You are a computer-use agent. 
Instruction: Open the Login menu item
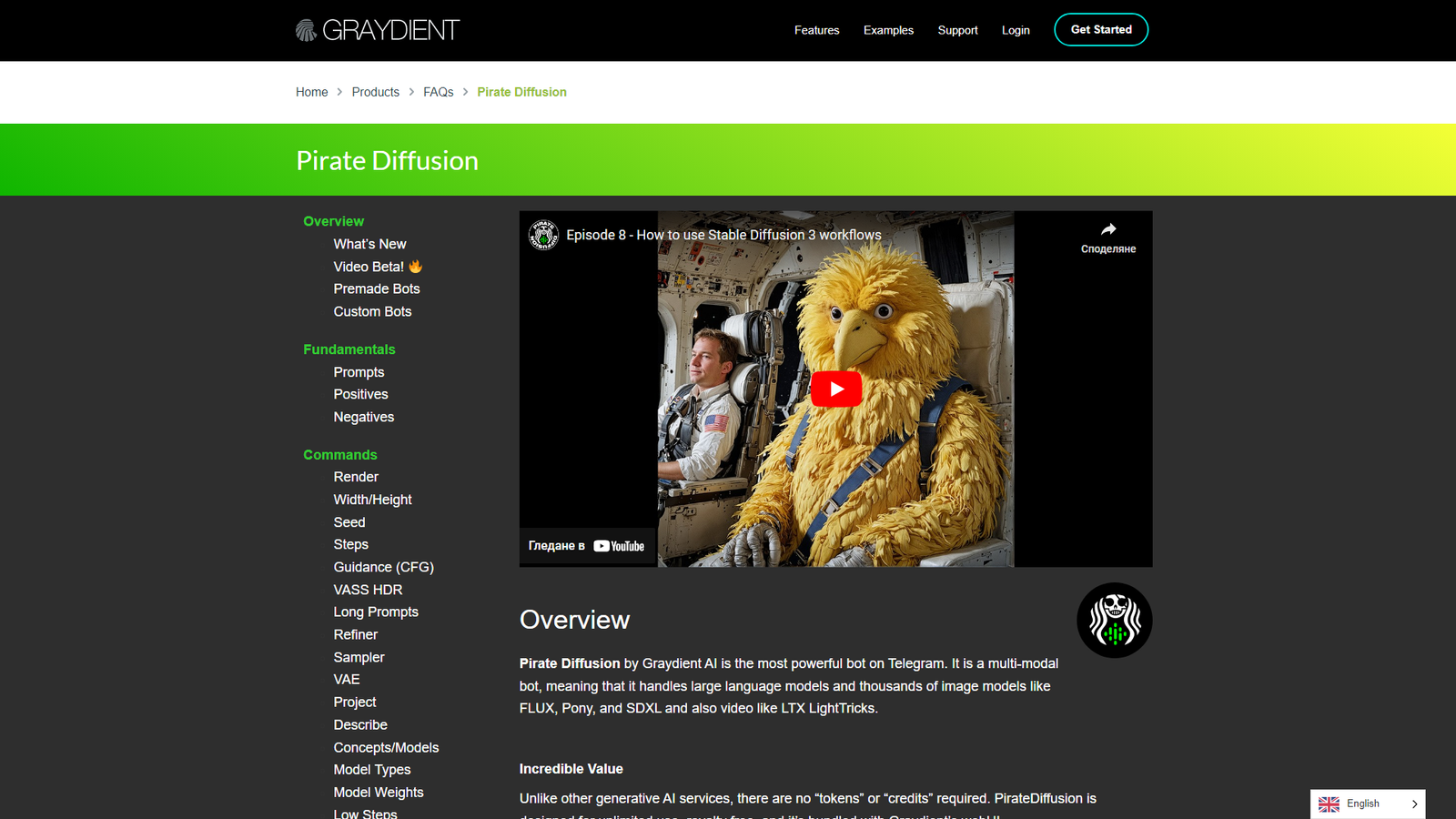click(1016, 30)
